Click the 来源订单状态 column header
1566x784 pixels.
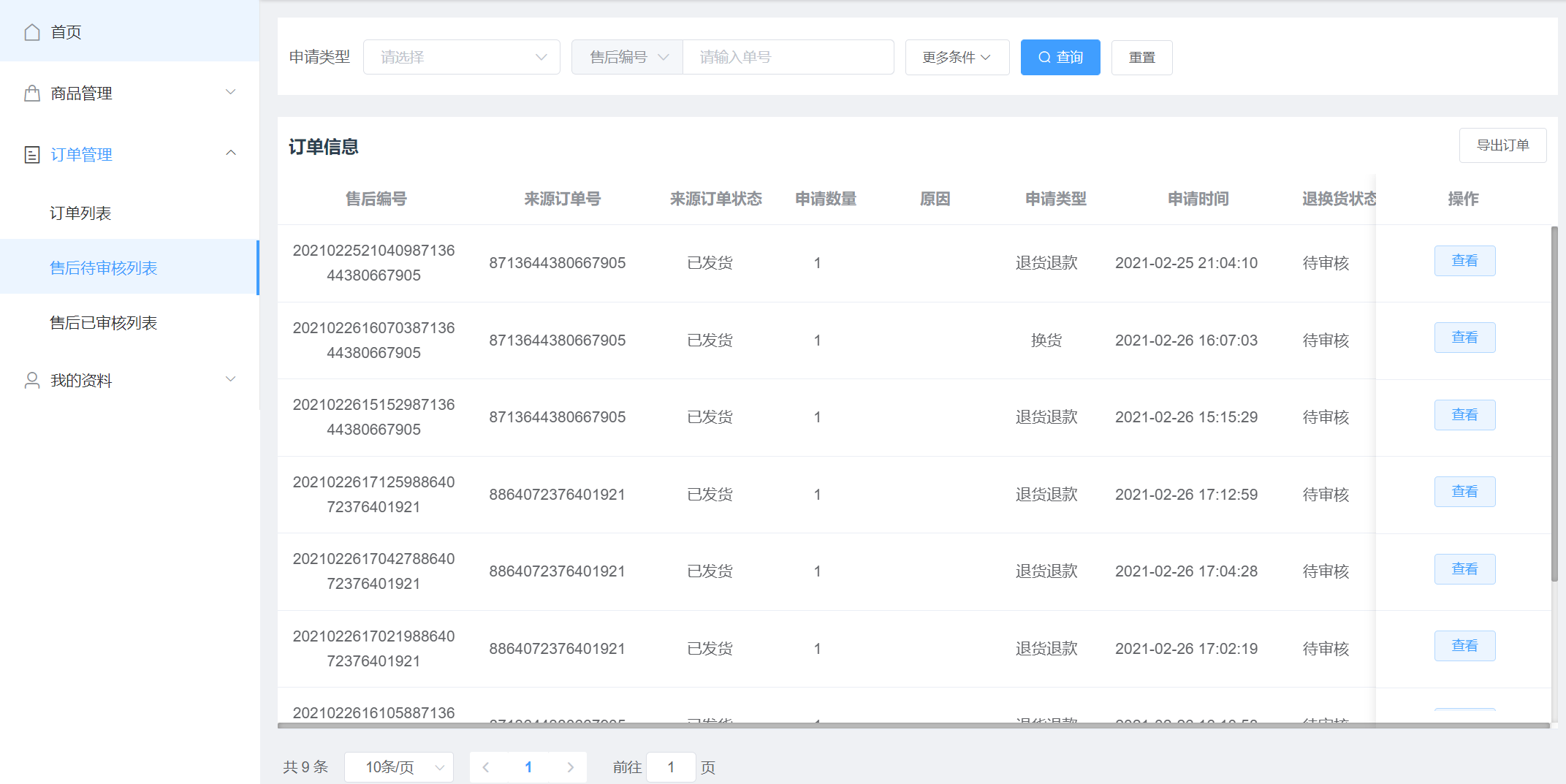click(x=715, y=199)
